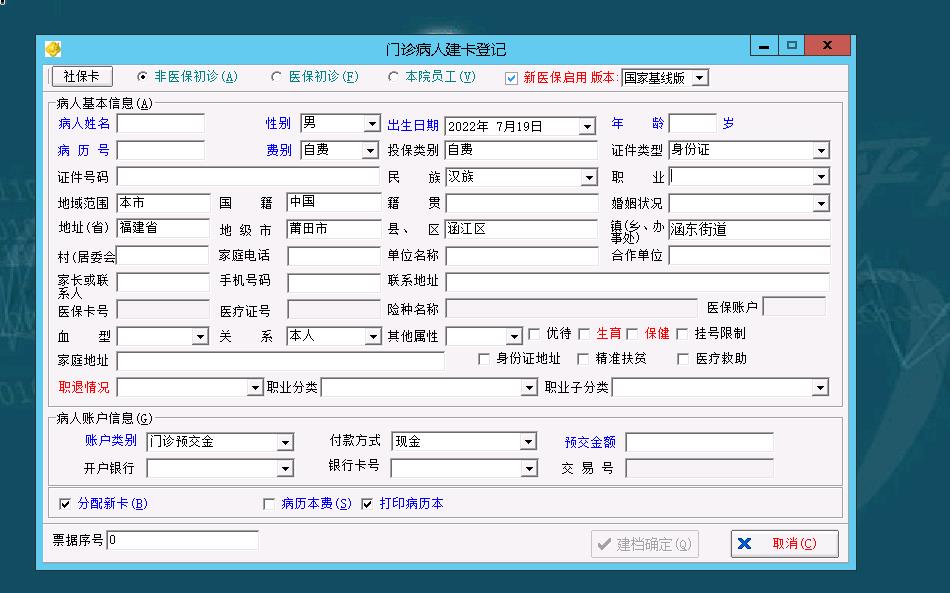Toggle the 身份证地址 checkbox

483,359
